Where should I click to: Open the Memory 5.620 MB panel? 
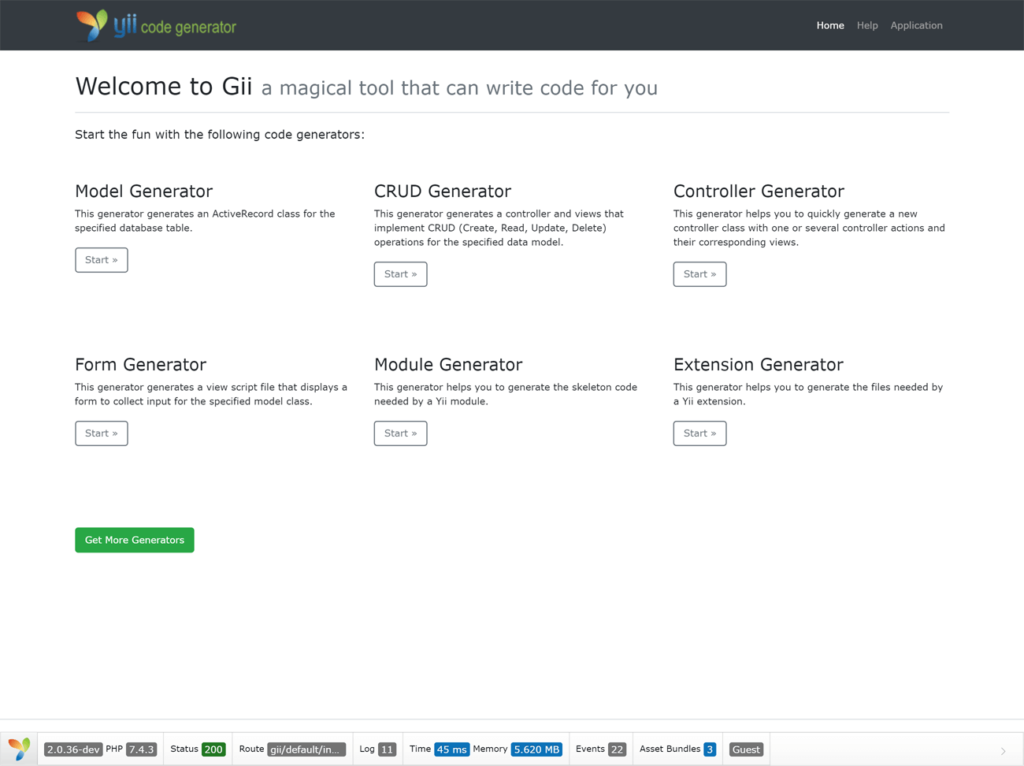[517, 749]
